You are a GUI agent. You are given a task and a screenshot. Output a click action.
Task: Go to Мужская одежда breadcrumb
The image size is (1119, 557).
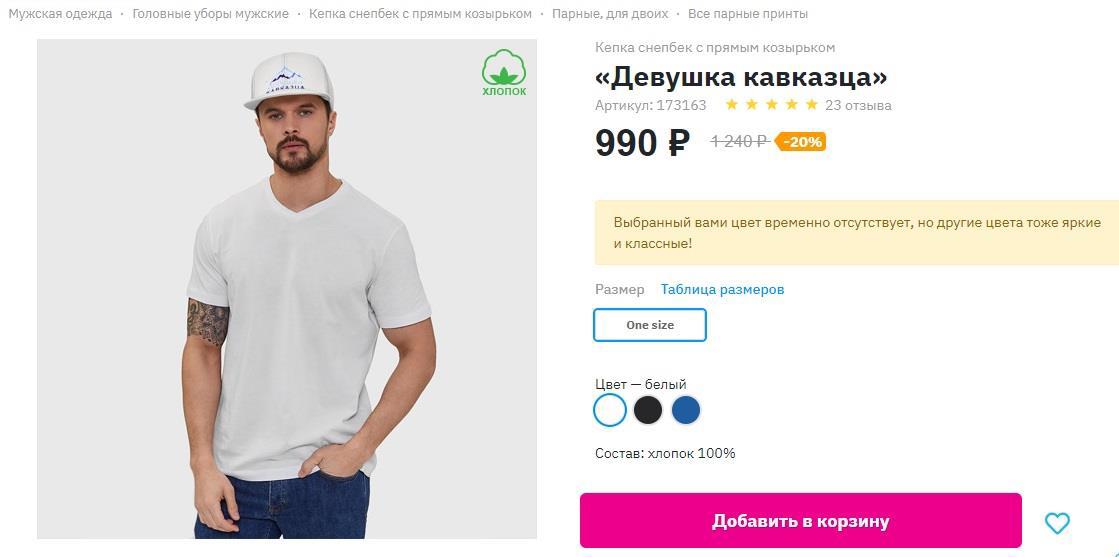pos(60,14)
